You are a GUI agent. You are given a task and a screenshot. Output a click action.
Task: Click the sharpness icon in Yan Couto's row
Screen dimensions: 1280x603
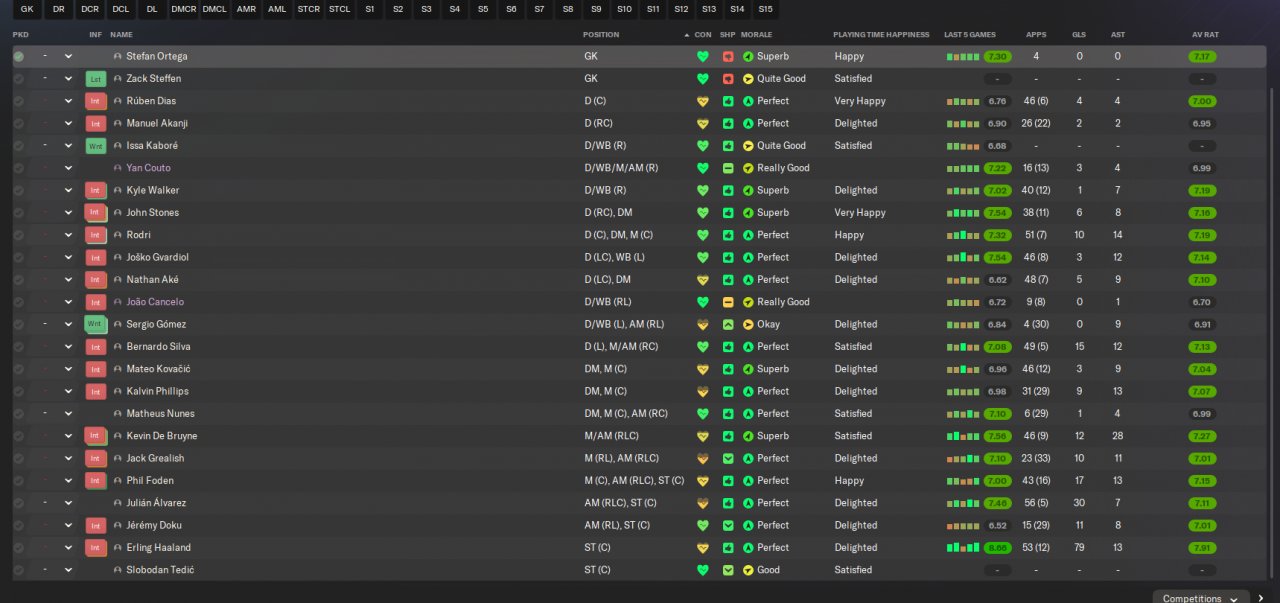728,168
